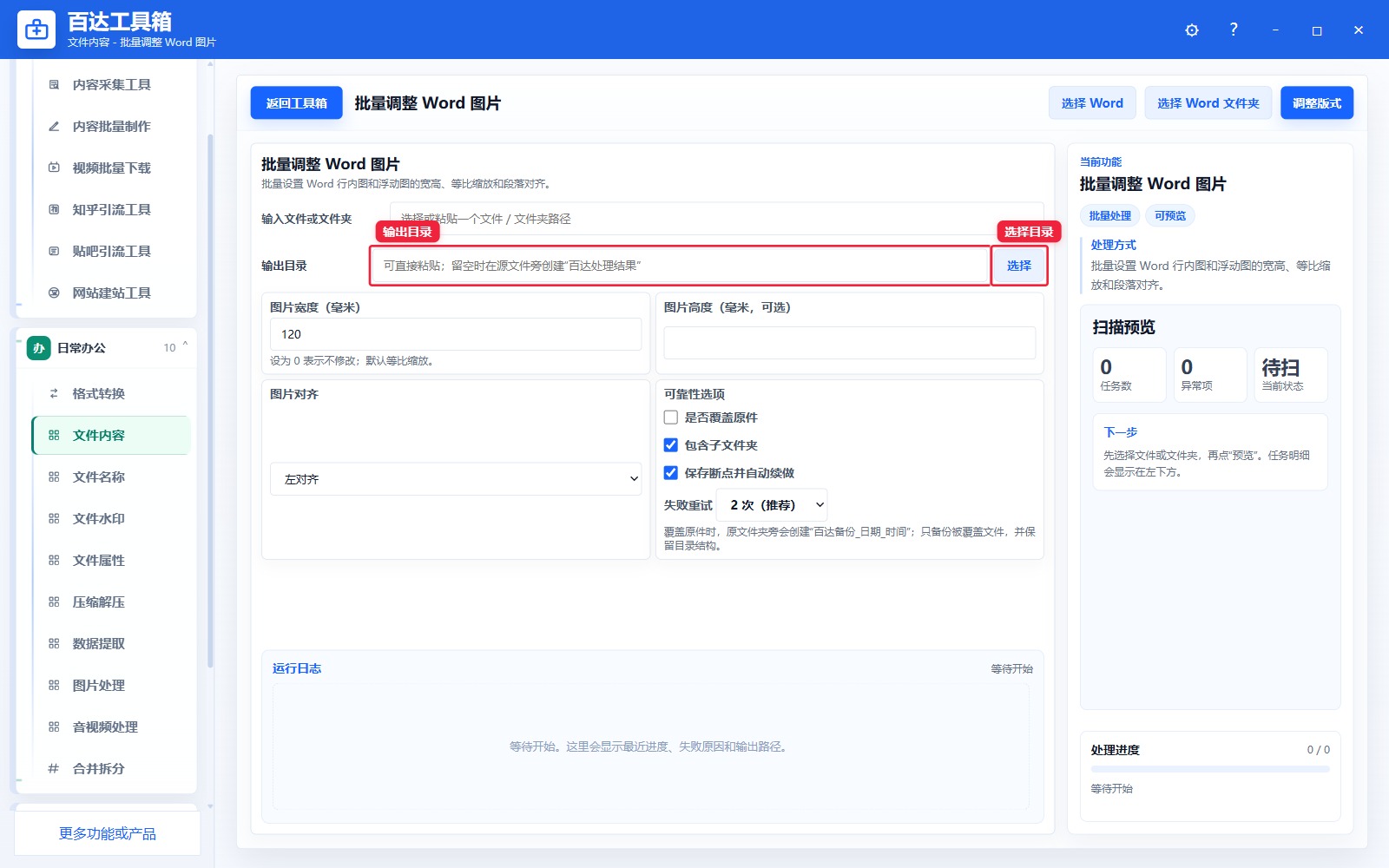The height and width of the screenshot is (868, 1389).
Task: Click the 图片宽度 field showing 120
Action: point(456,334)
